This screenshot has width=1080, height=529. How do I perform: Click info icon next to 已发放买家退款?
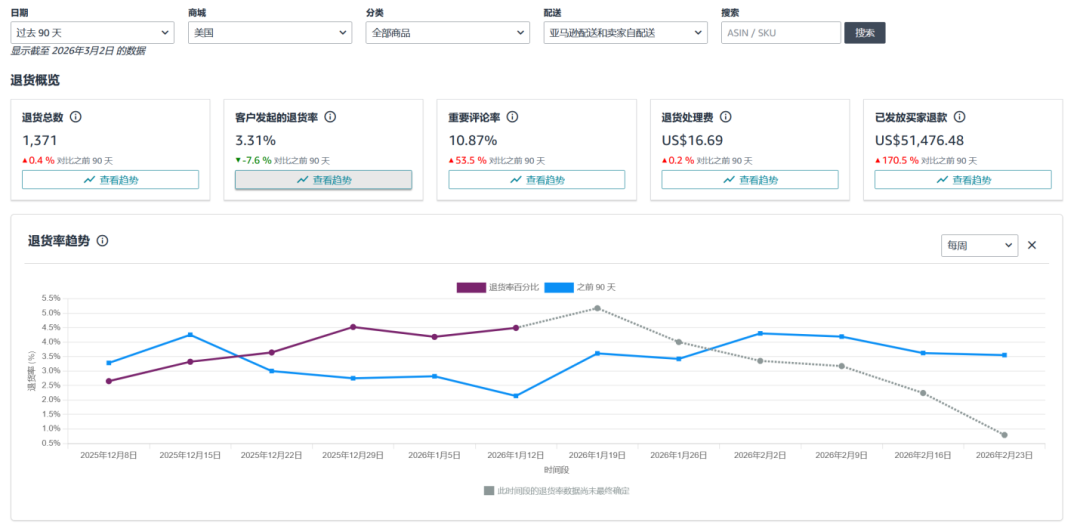tap(959, 117)
